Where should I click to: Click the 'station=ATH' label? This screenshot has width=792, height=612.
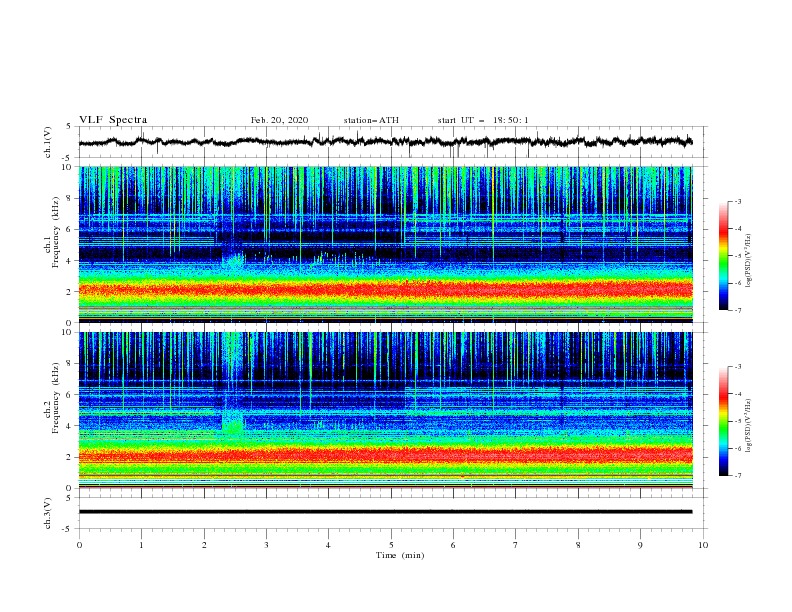click(x=371, y=120)
